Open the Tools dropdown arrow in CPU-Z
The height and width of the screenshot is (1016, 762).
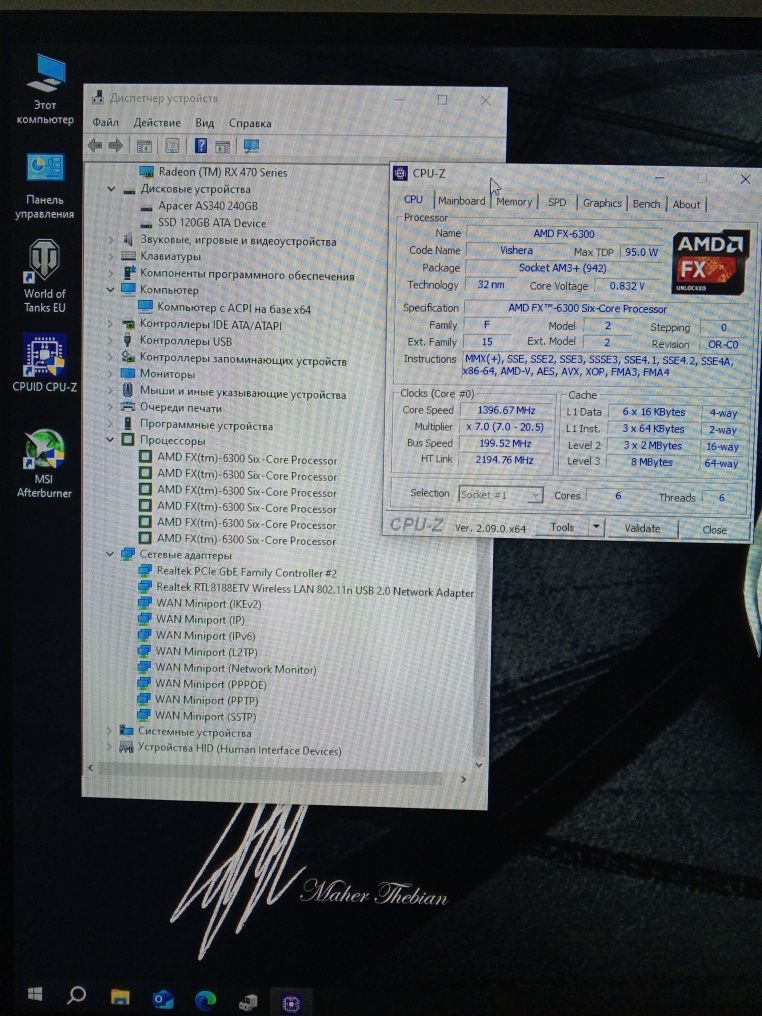click(x=596, y=527)
